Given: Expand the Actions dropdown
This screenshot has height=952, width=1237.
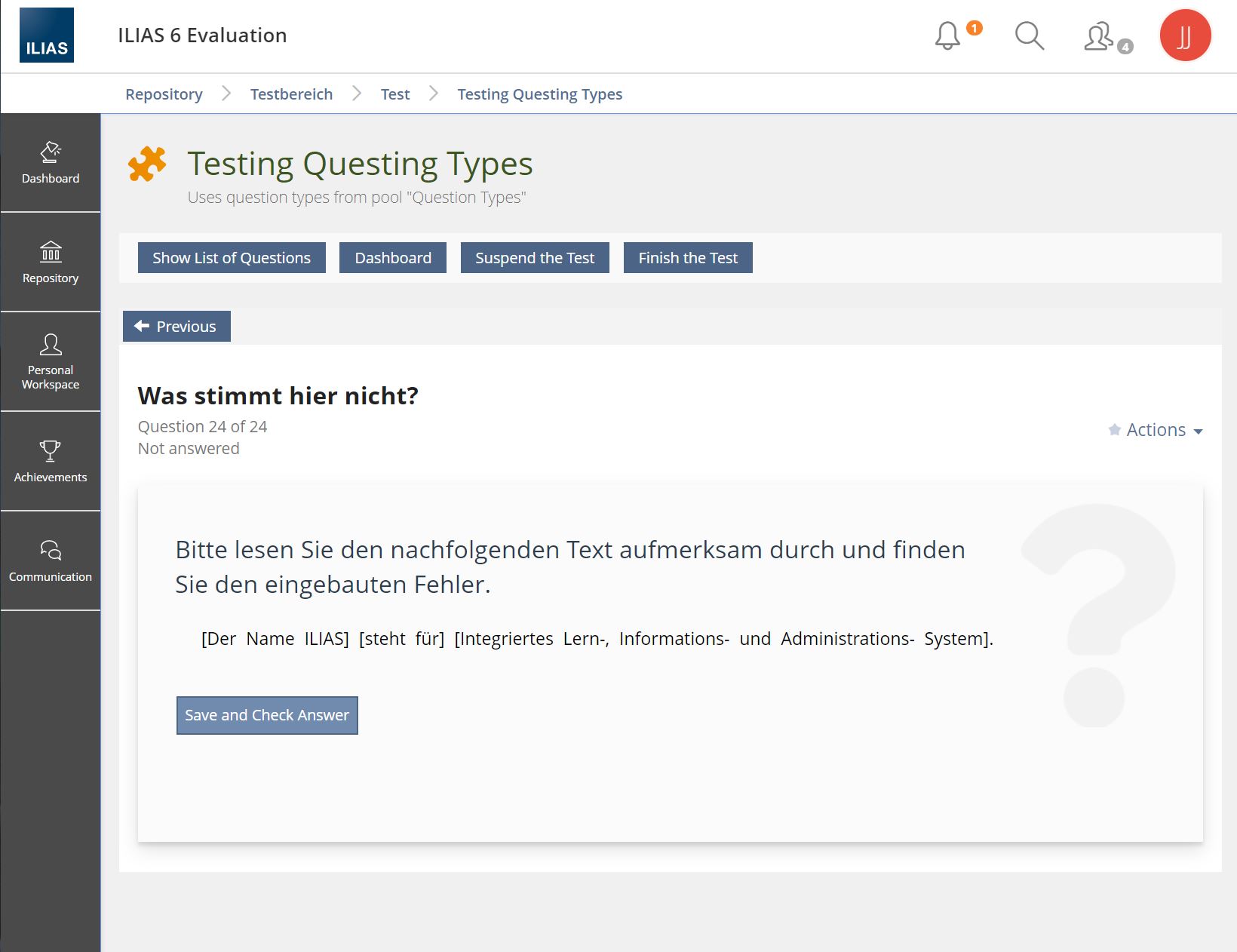Looking at the screenshot, I should [x=1156, y=430].
